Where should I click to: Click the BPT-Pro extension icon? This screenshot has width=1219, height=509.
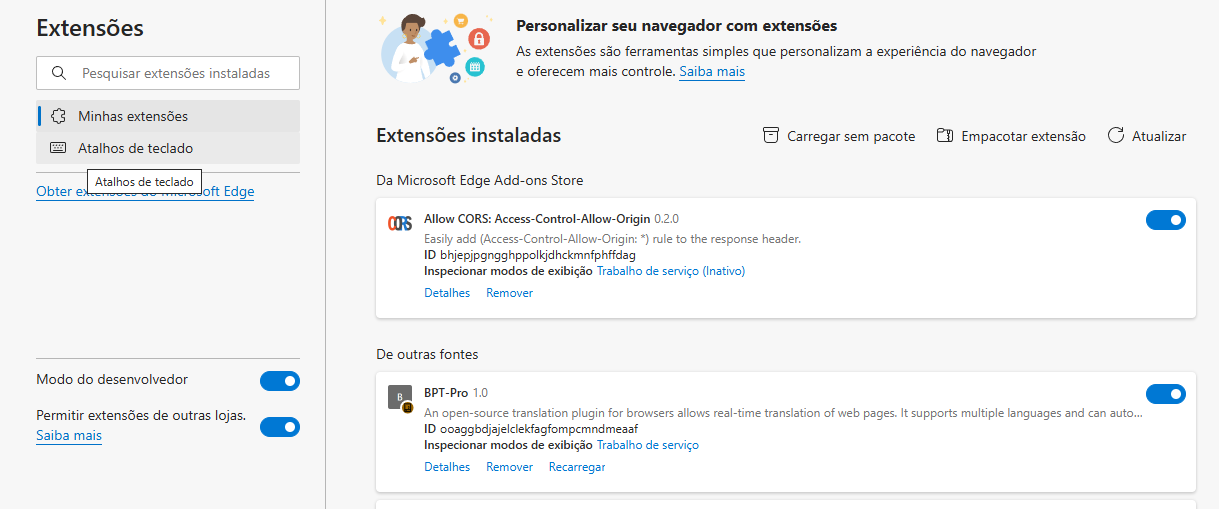coord(400,397)
